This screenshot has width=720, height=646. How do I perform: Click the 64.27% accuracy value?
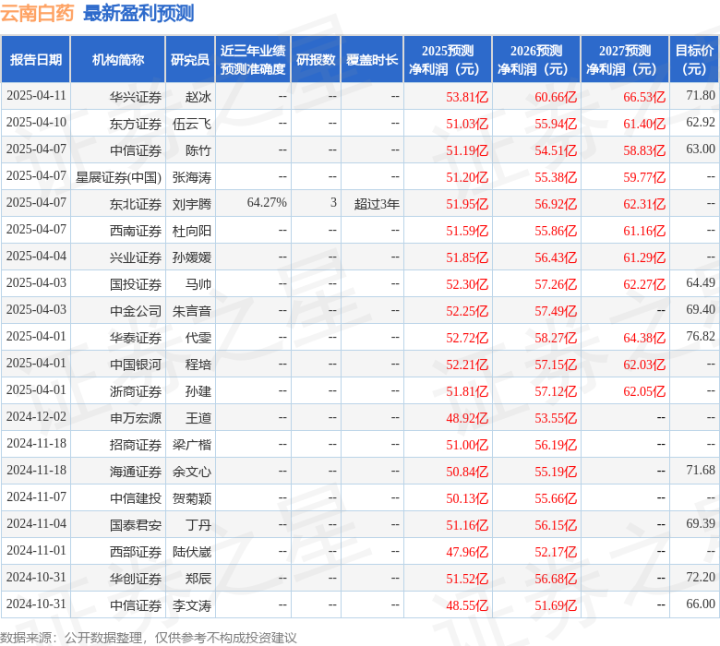pos(266,203)
